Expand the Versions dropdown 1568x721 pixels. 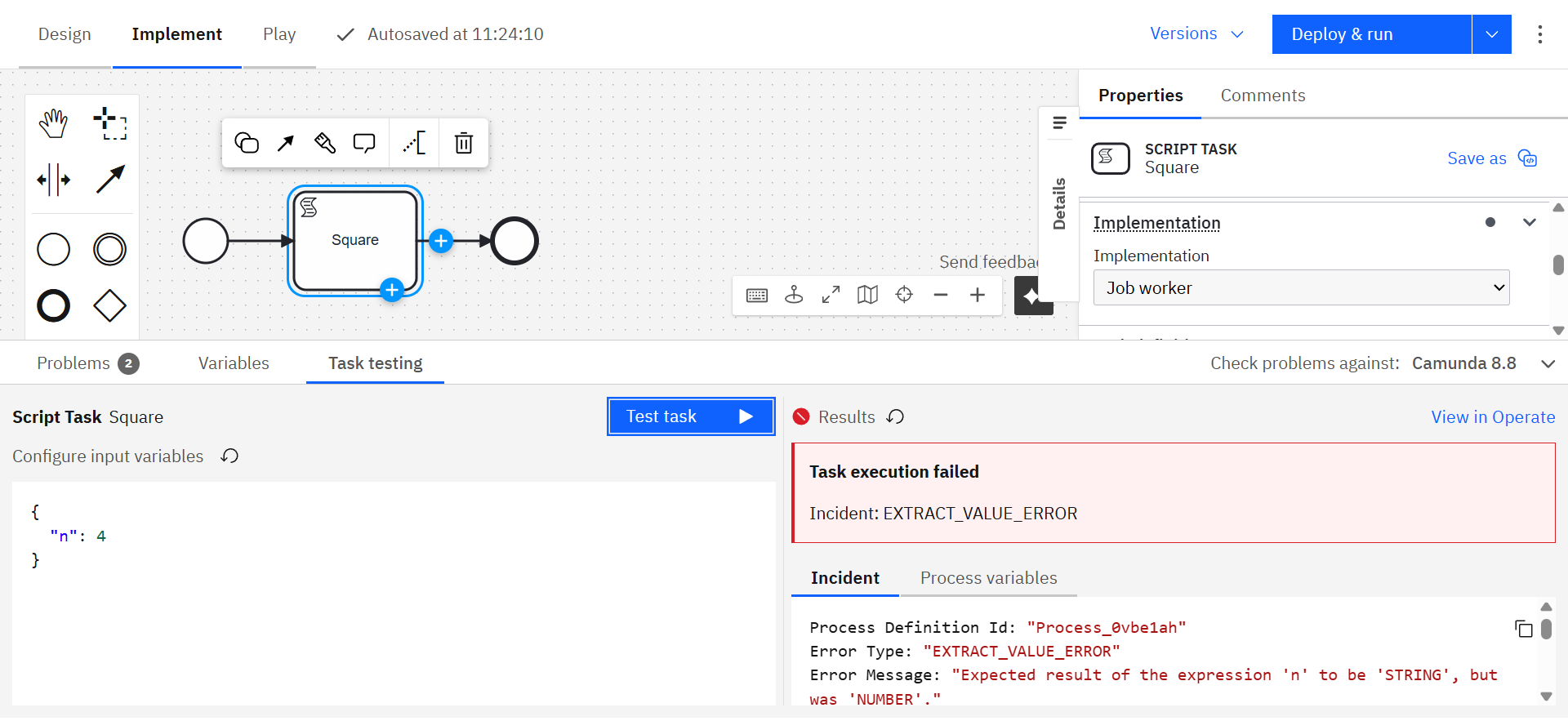pyautogui.click(x=1196, y=34)
